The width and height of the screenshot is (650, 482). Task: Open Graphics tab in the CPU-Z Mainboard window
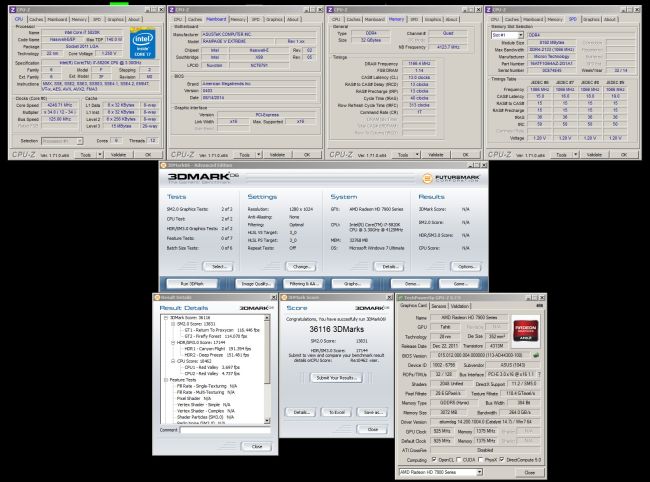click(274, 19)
